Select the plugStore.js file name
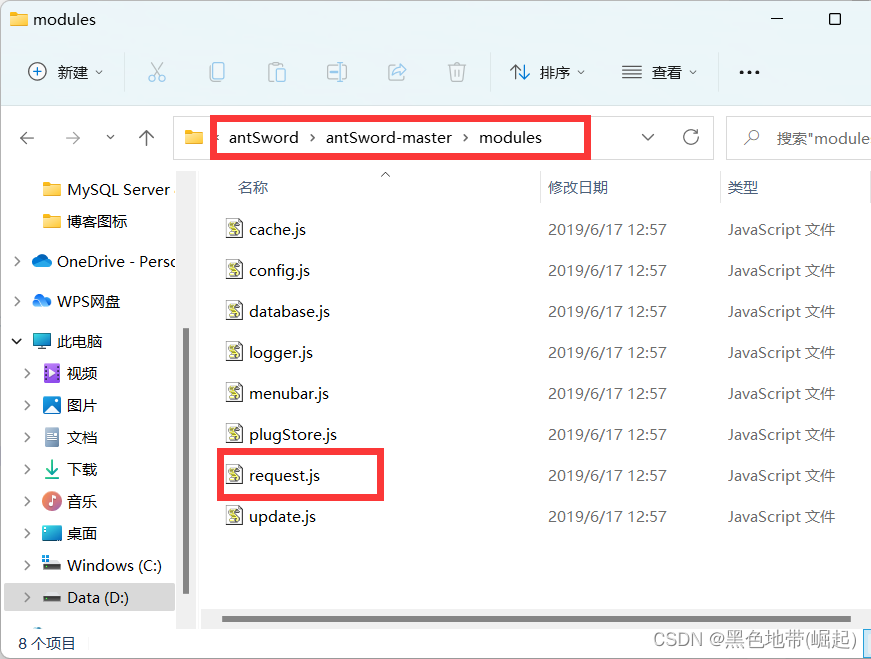Image resolution: width=871 pixels, height=659 pixels. coord(293,435)
